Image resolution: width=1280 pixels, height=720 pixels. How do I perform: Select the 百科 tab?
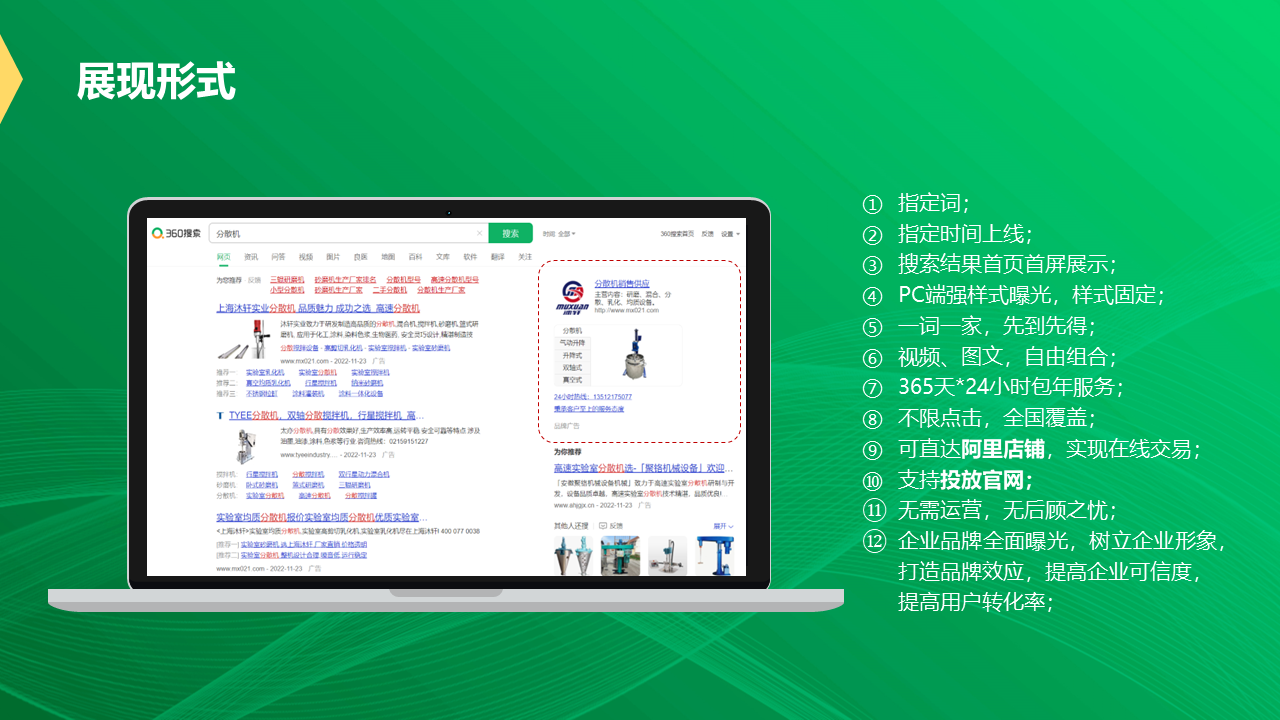413,256
